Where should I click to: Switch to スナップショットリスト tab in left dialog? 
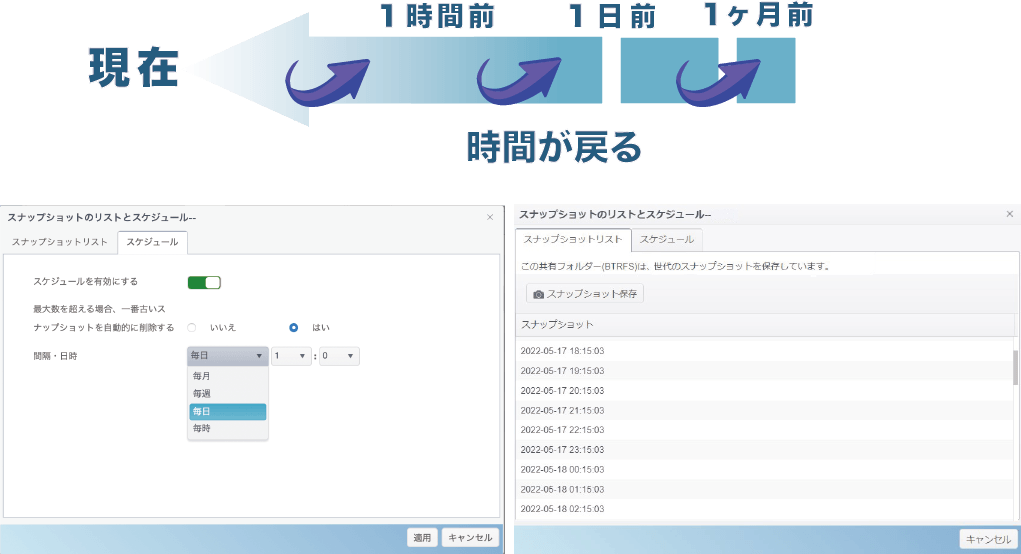pyautogui.click(x=60, y=242)
